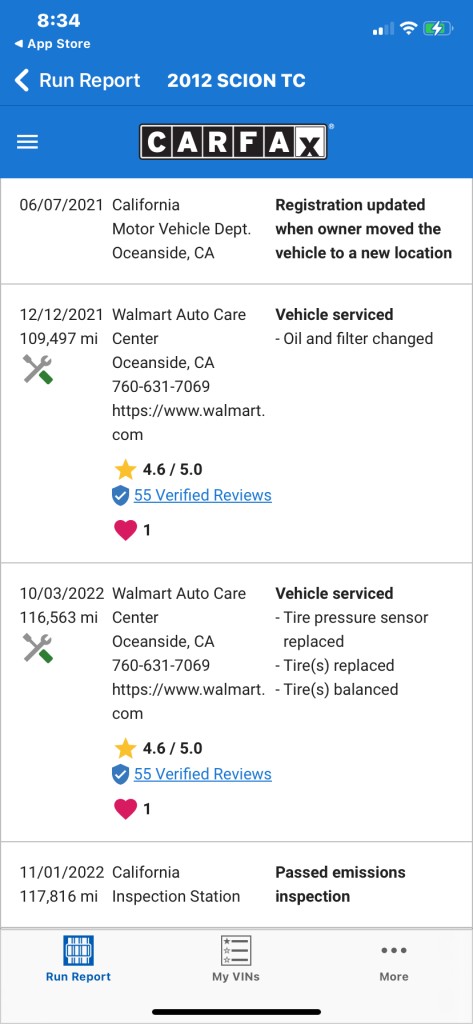Tap verified shield icon in 10/03/2022 entry

point(121,775)
